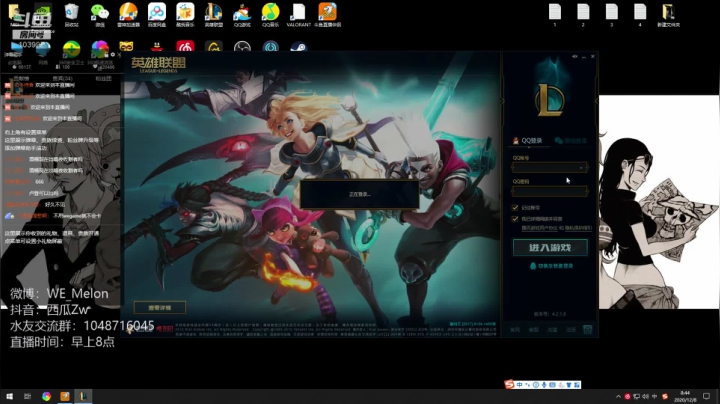Image resolution: width=720 pixels, height=404 pixels.
Task: Open the desktop file named 2
Action: (x=583, y=15)
